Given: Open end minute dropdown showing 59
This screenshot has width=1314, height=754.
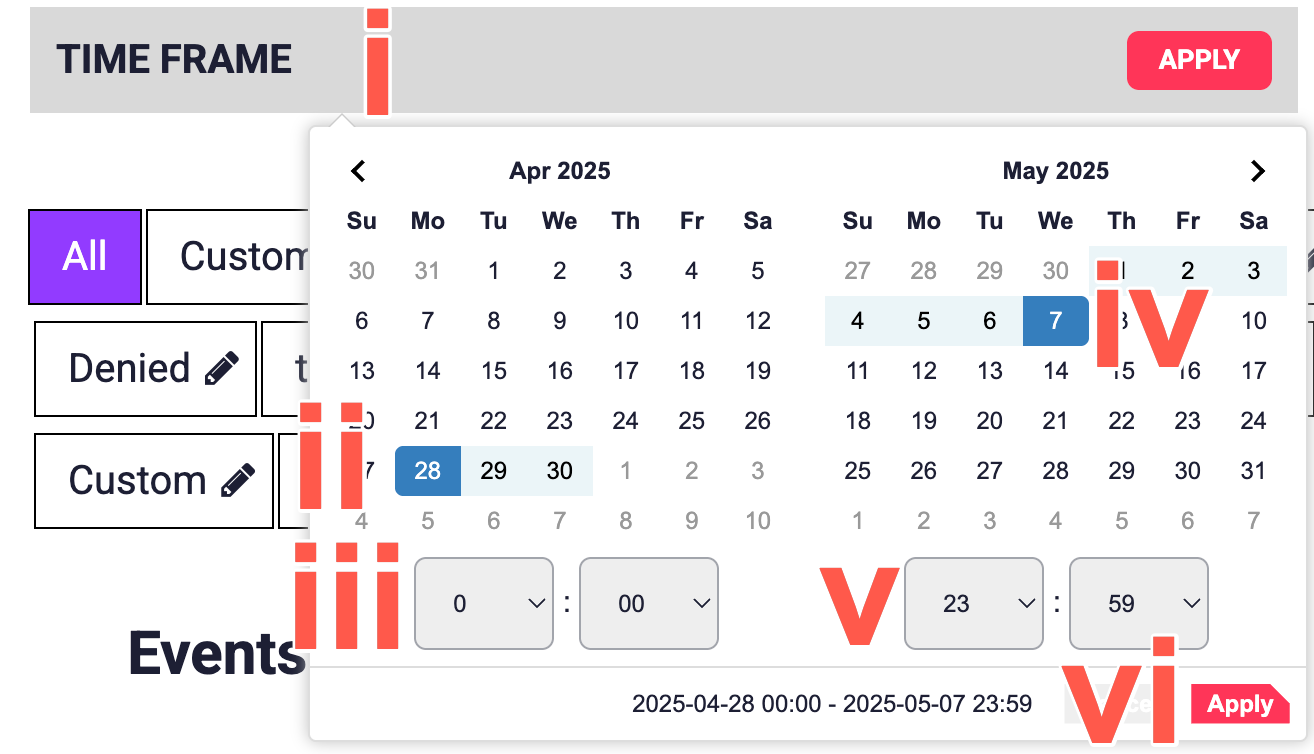Looking at the screenshot, I should point(1139,603).
